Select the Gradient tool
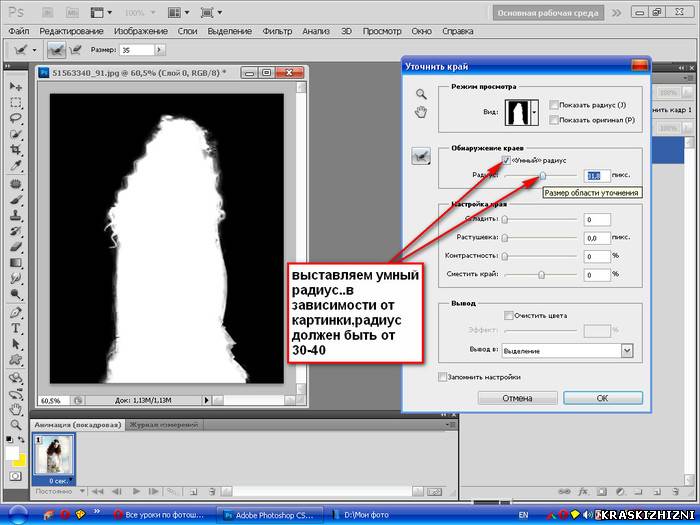The height and width of the screenshot is (525, 700). (16, 263)
